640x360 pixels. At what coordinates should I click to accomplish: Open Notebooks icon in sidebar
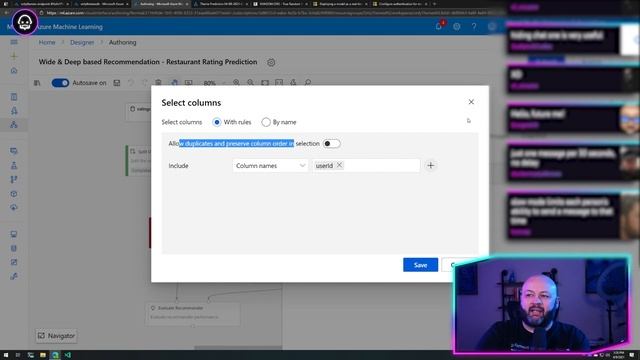tap(14, 97)
